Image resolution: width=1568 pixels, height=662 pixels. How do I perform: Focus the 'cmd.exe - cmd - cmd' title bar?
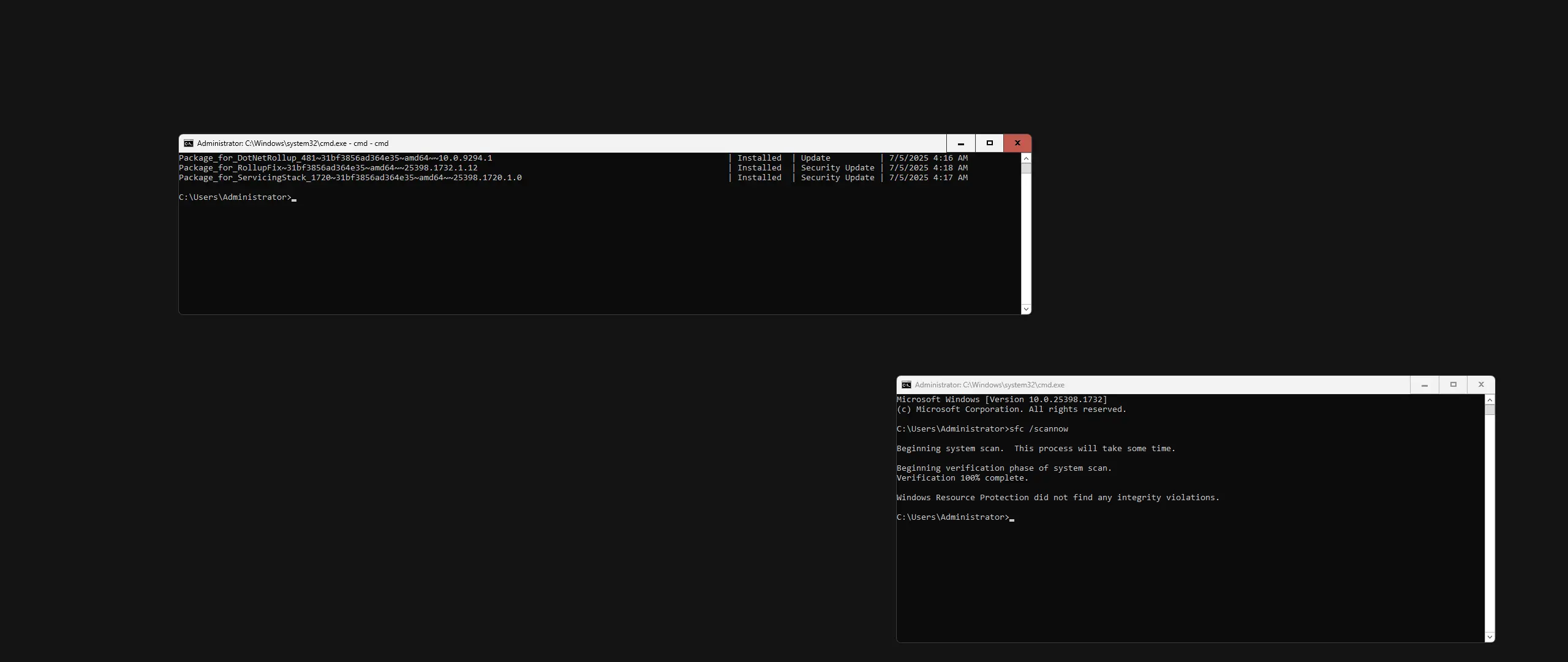551,143
